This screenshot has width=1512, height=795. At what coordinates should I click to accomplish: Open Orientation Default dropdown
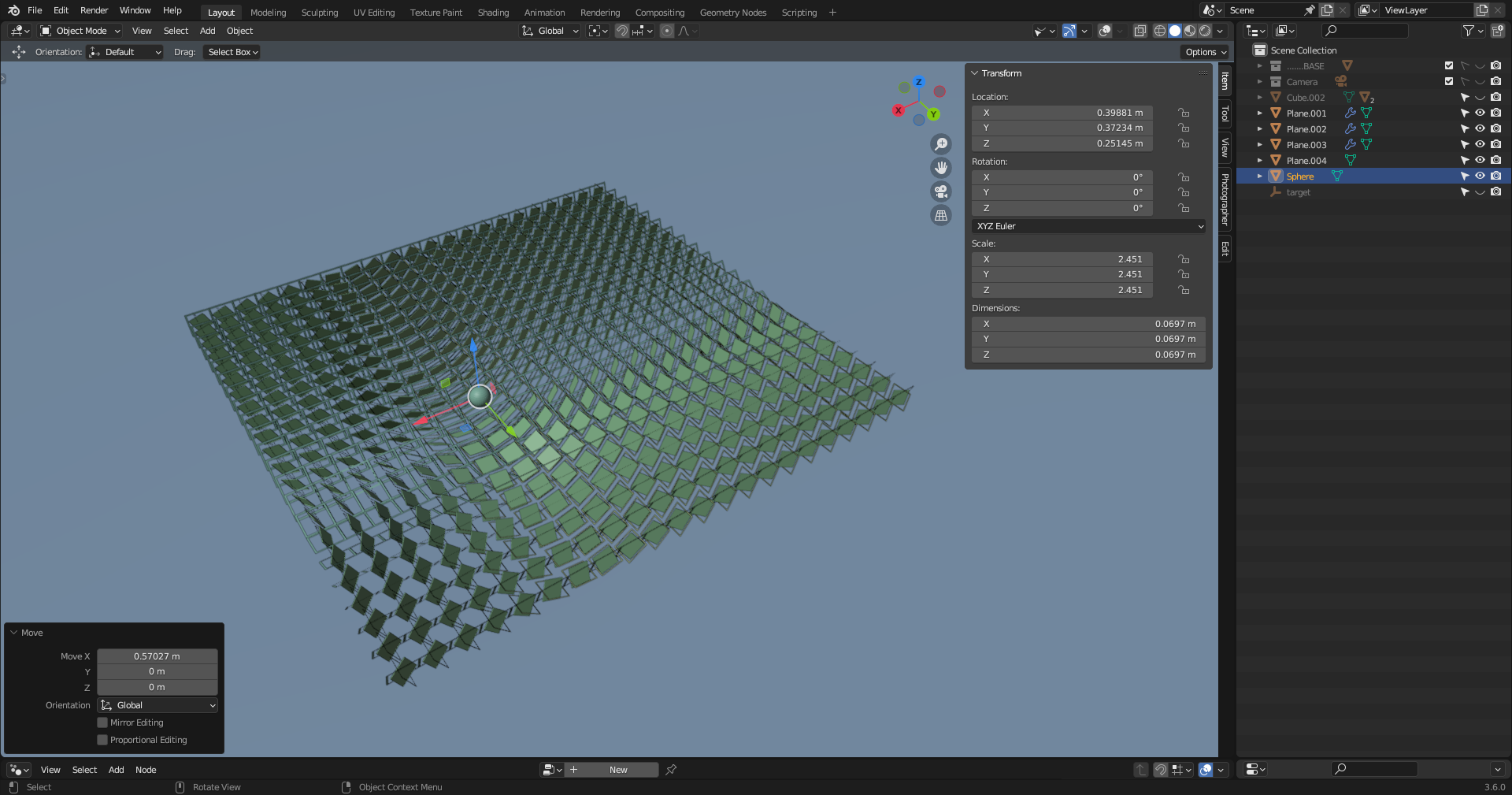tap(124, 52)
